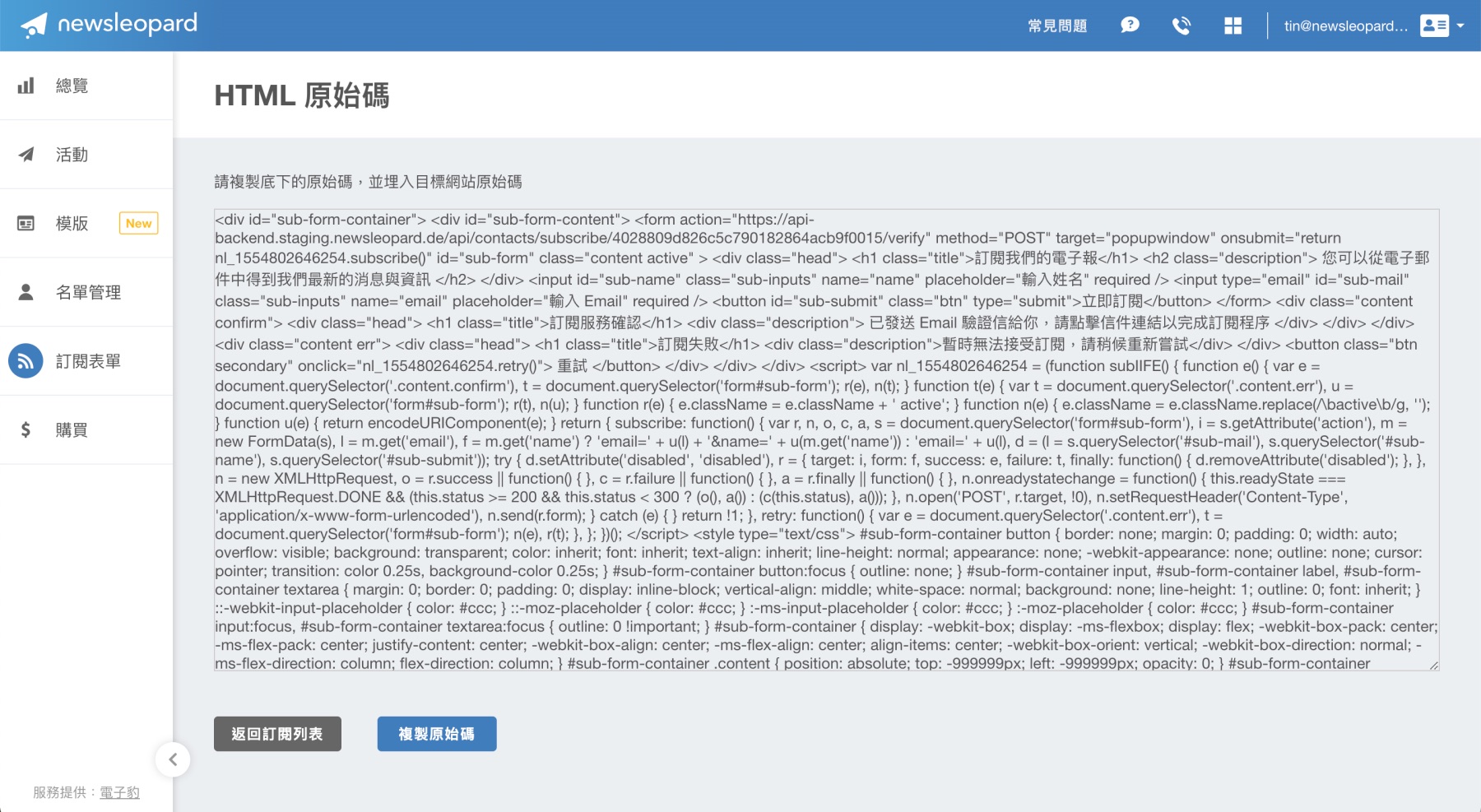The width and height of the screenshot is (1481, 812).
Task: Collapse the sidebar with chevron button
Action: tap(173, 759)
